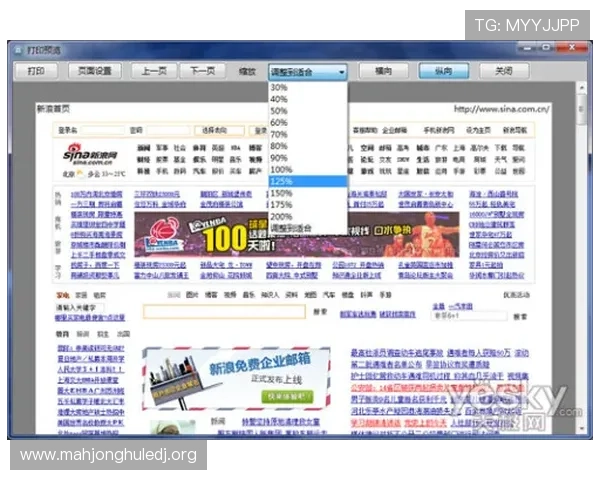Click the vertical scrollbar thumb
This screenshot has height=480, width=600.
[x=581, y=109]
